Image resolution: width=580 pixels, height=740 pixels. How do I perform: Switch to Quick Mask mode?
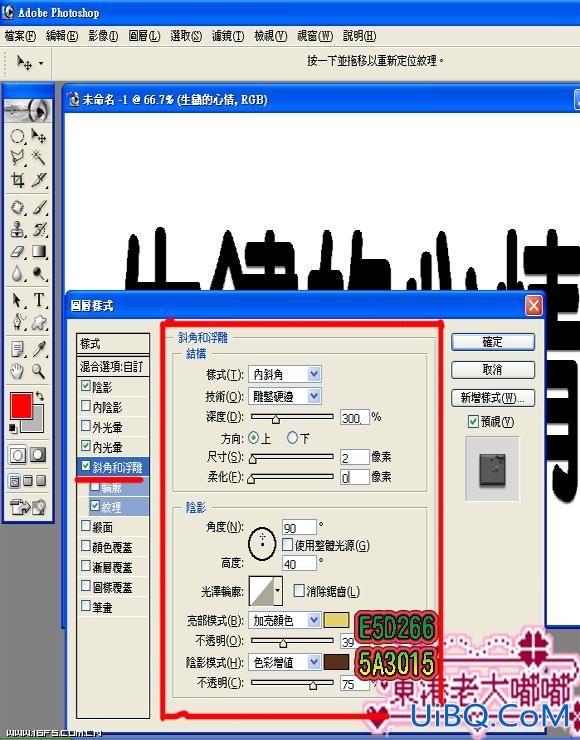pos(39,455)
